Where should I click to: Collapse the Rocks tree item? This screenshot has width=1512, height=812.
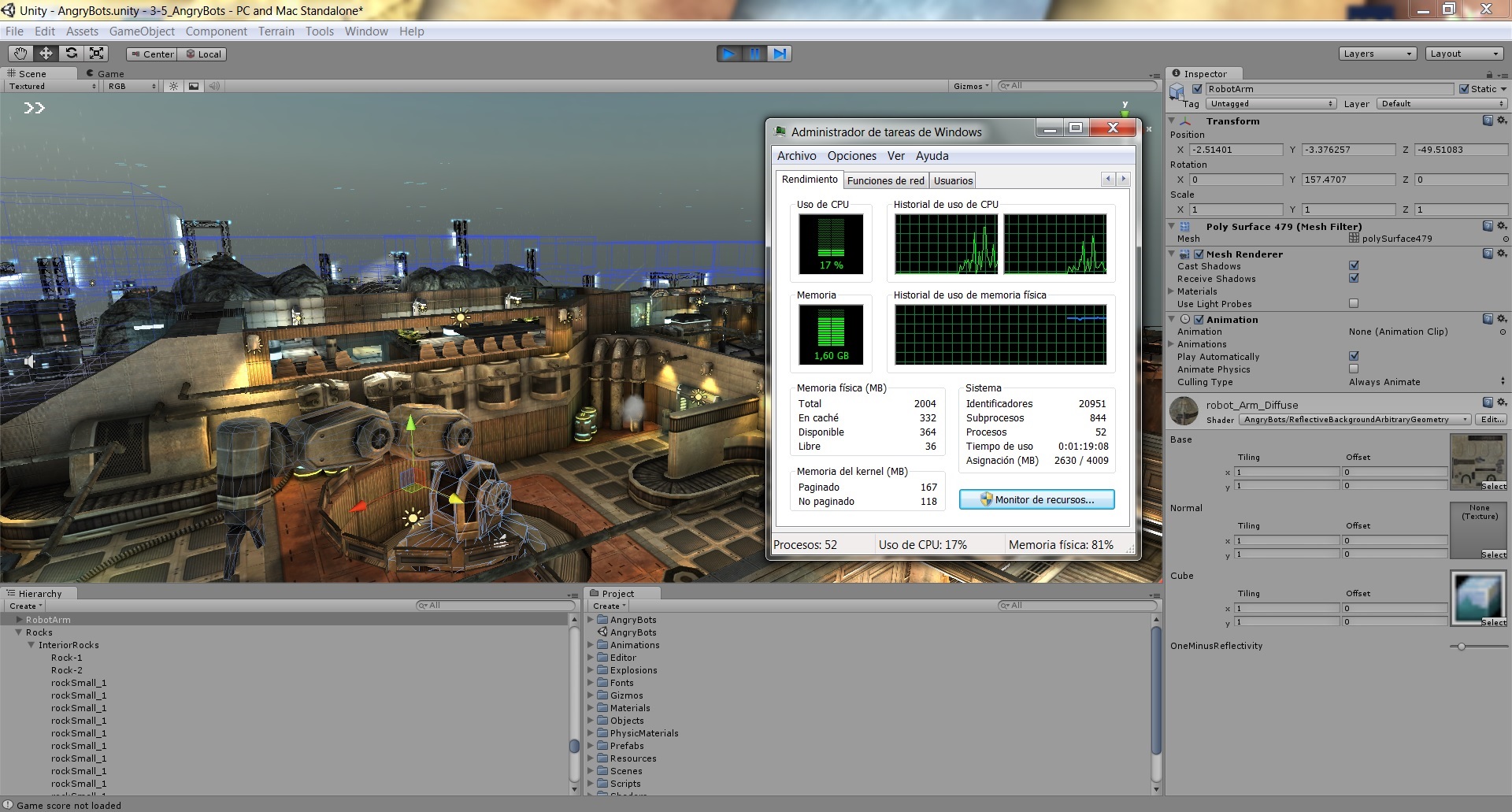tap(19, 632)
